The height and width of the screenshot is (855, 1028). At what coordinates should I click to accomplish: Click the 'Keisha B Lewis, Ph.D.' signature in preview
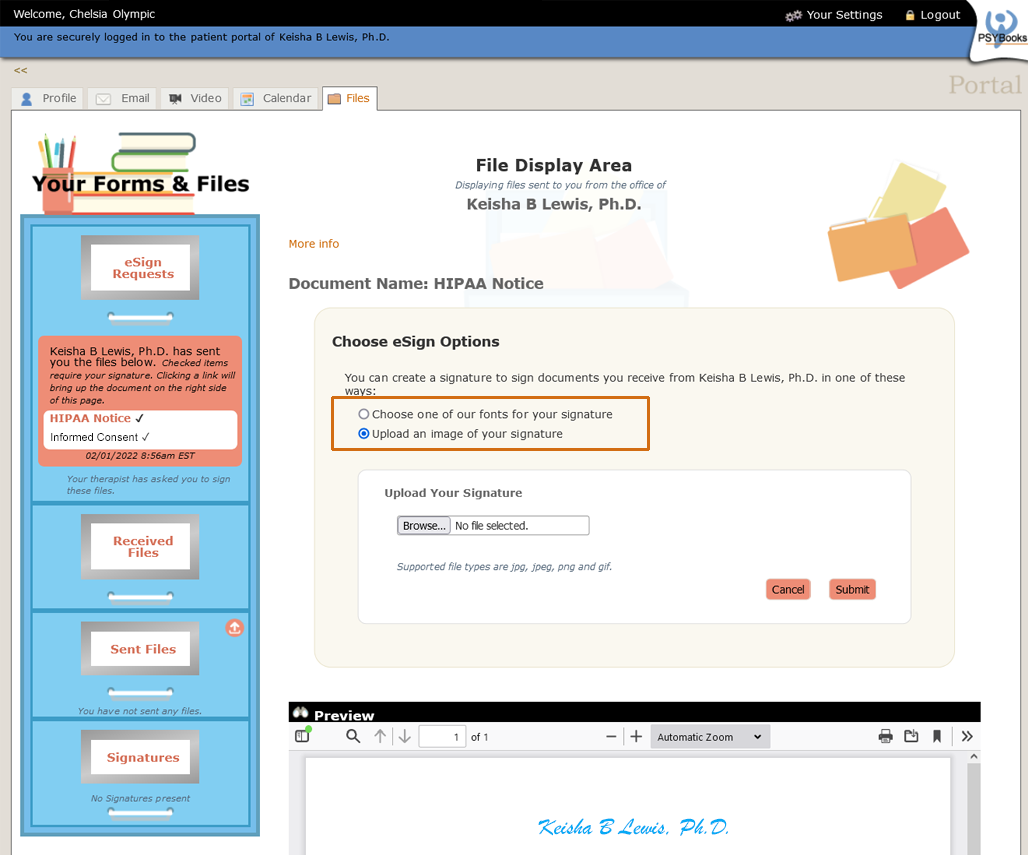633,827
